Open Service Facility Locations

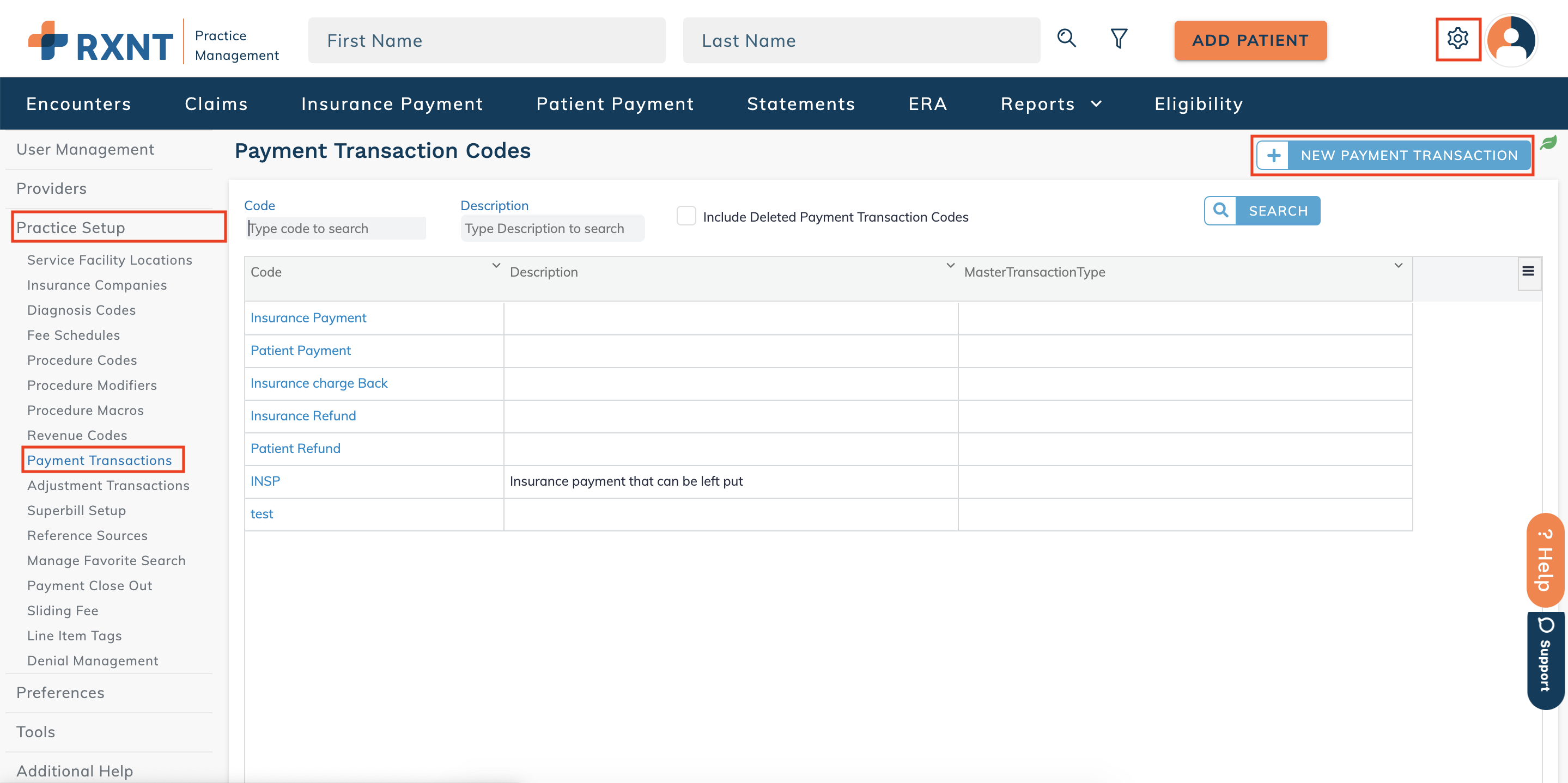point(110,260)
